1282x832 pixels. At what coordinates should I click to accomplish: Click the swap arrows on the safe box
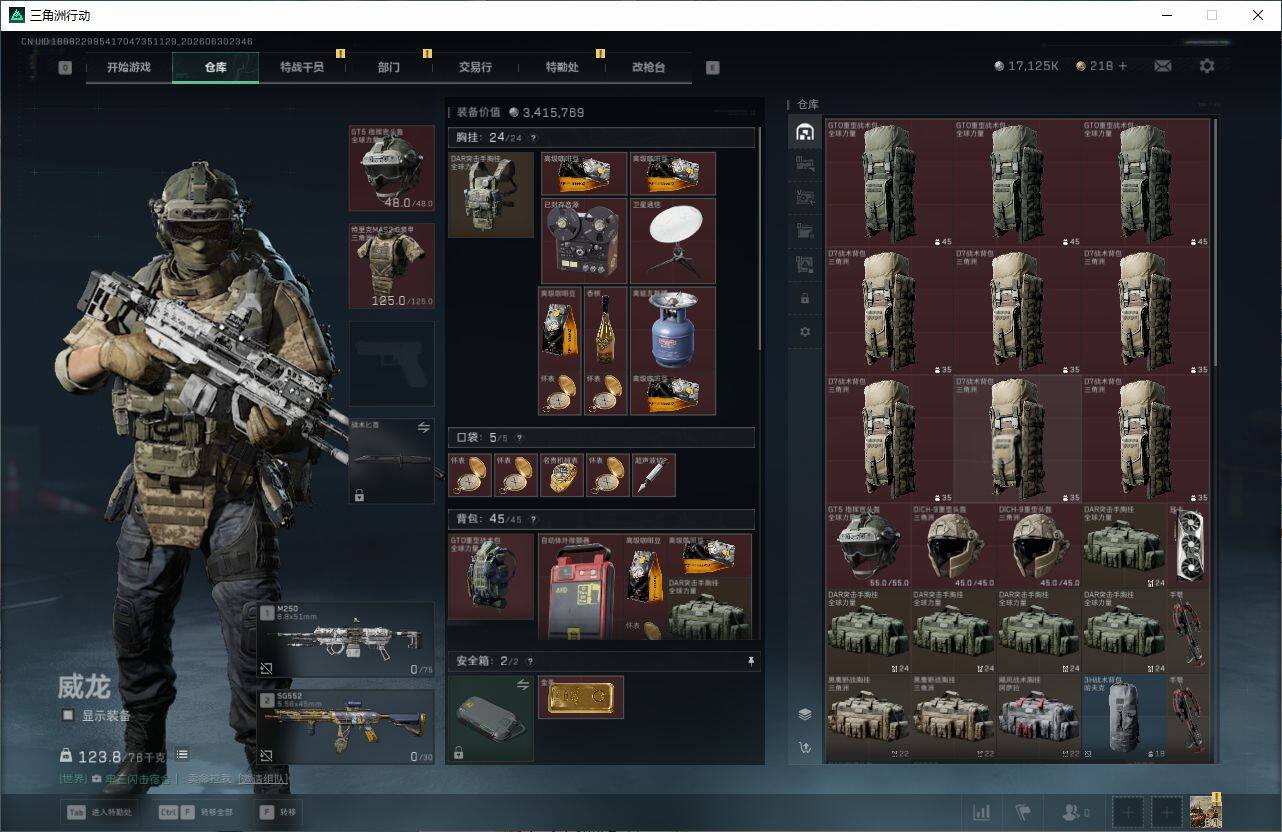[x=522, y=685]
